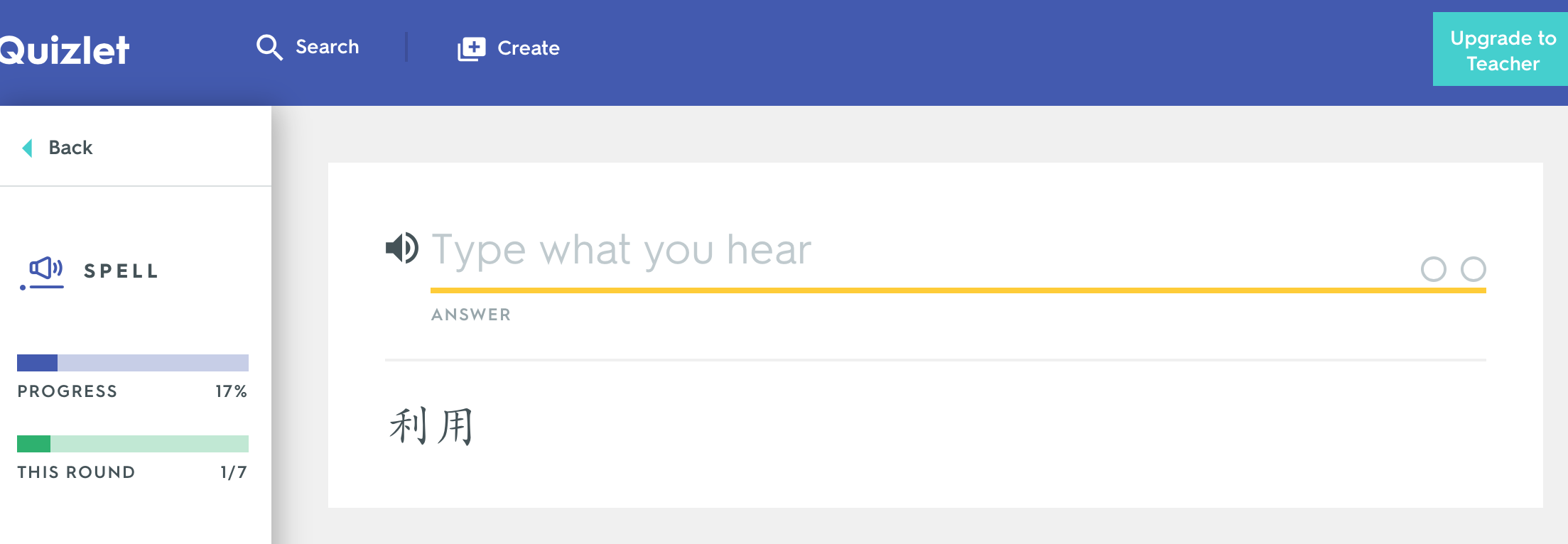Replay audio with the speaker icon
The image size is (1568, 544).
pos(402,249)
